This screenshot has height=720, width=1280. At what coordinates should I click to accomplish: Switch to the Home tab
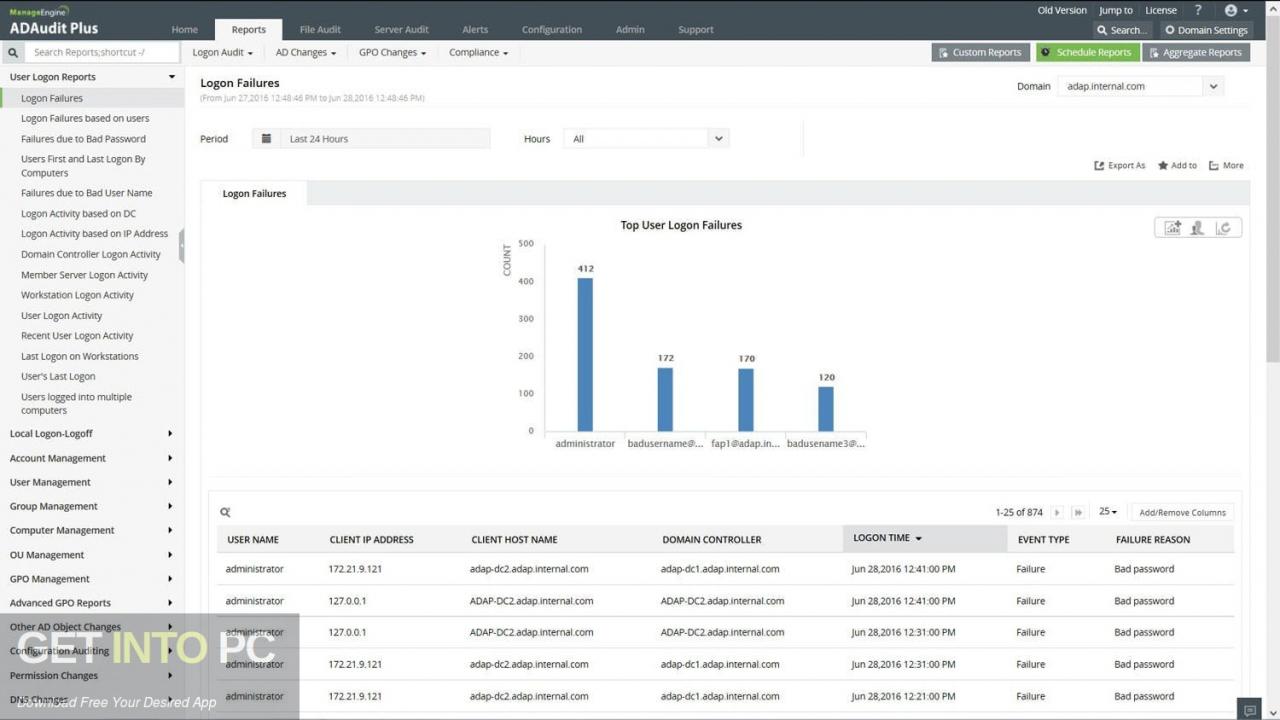(x=184, y=30)
